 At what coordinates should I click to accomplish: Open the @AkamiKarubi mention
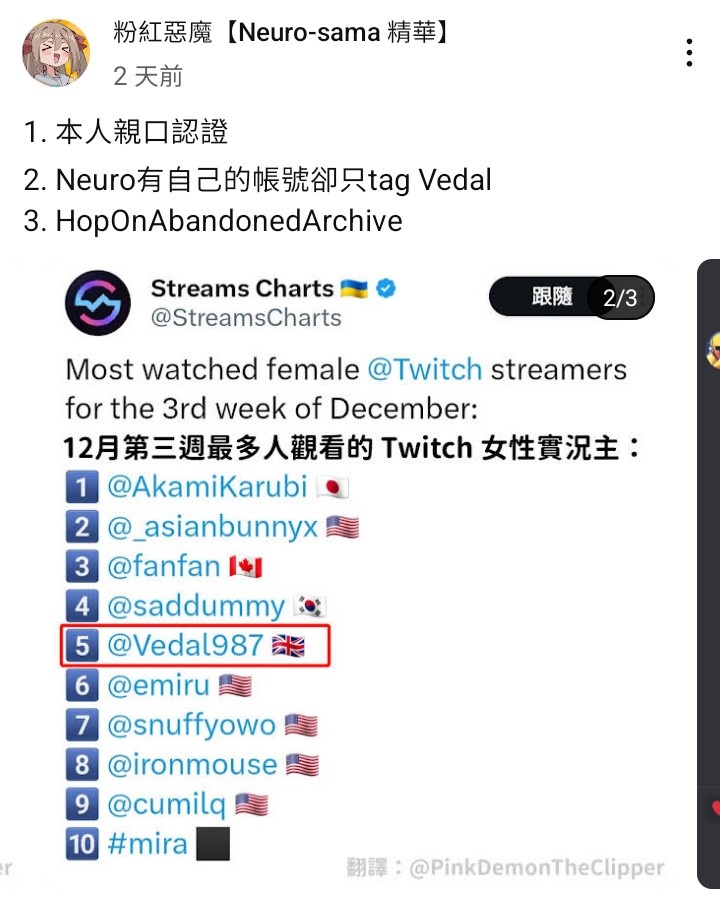tap(207, 487)
